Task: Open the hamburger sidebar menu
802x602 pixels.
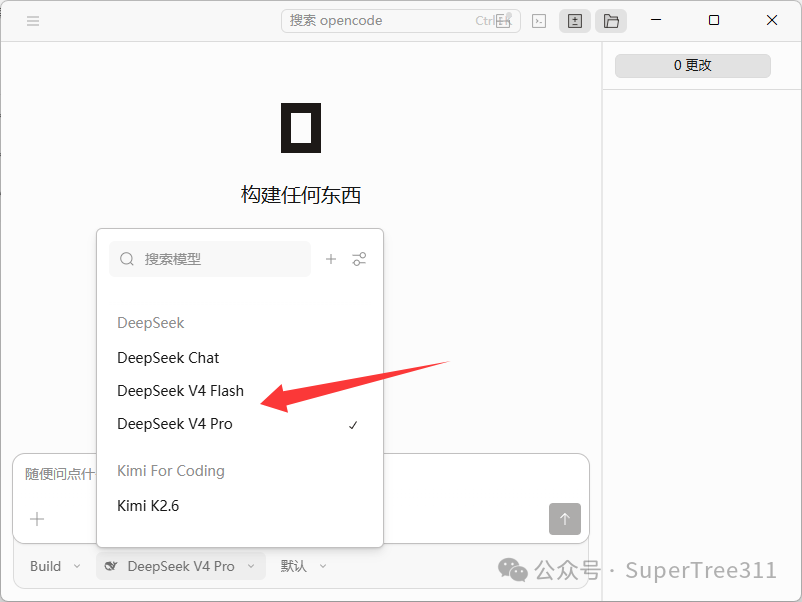Action: point(33,21)
